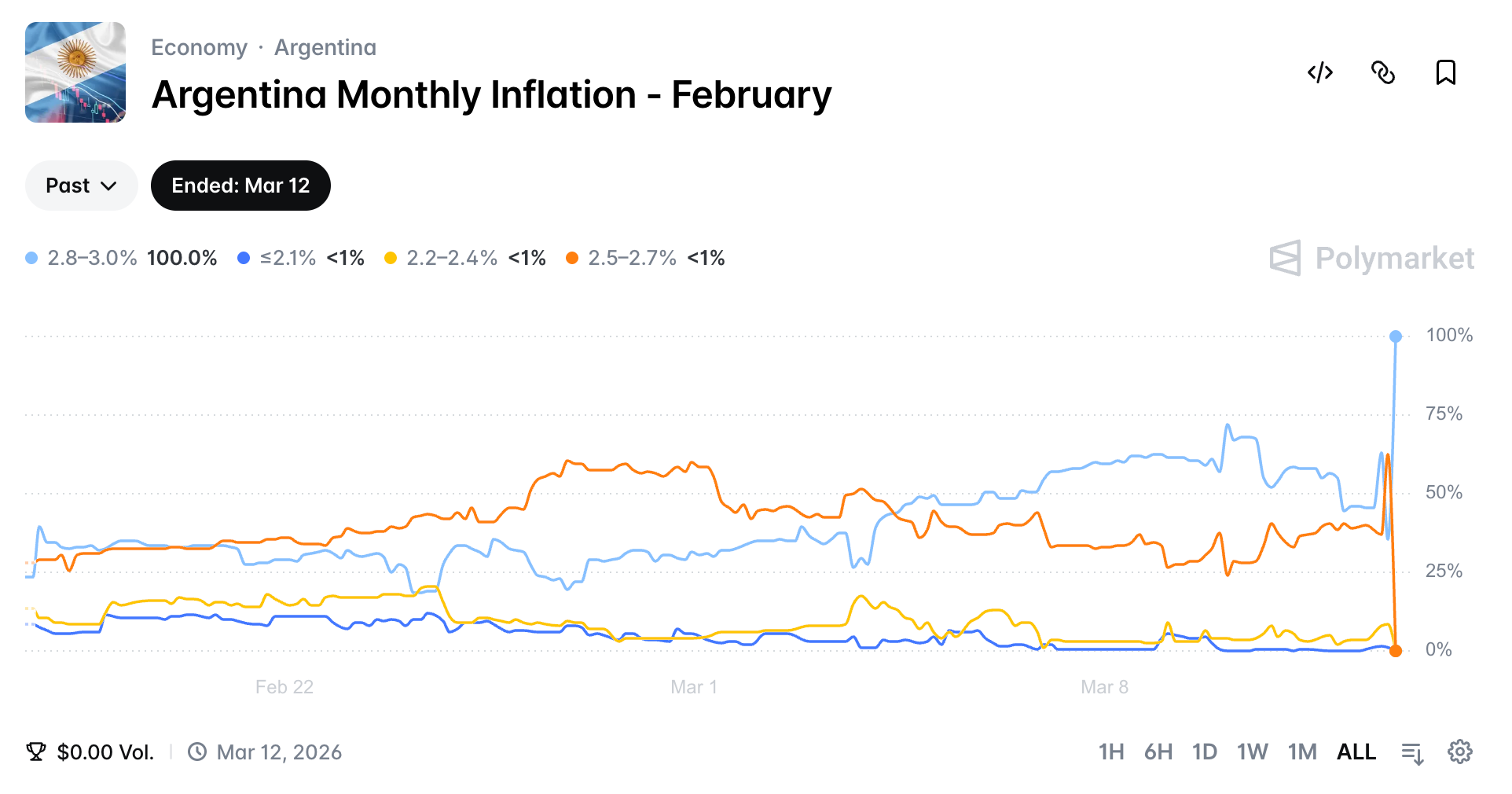
Task: Click the clock icon beside the date
Action: pos(199,752)
